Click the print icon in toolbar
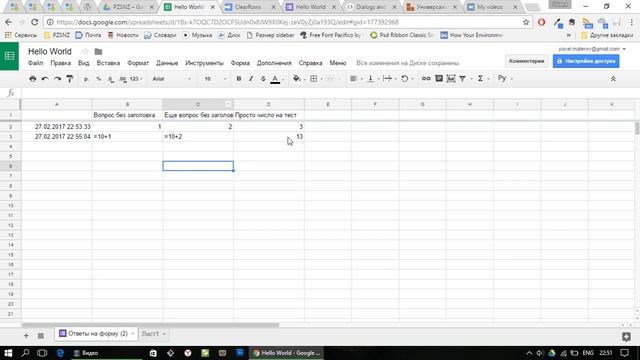The image size is (640, 360). coord(33,79)
